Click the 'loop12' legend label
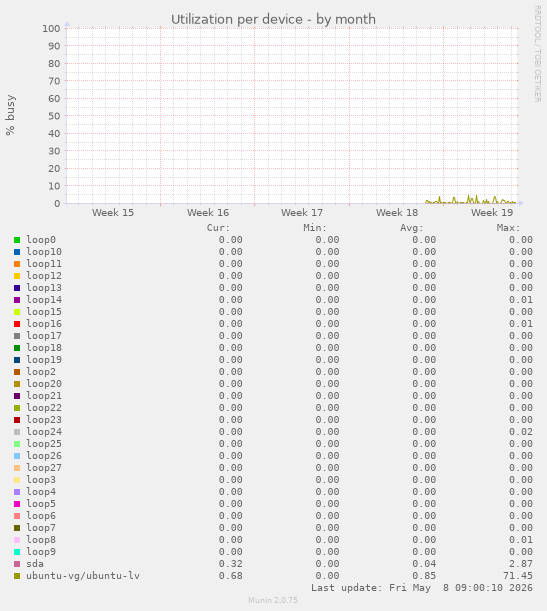Image resolution: width=547 pixels, height=611 pixels. click(x=44, y=276)
